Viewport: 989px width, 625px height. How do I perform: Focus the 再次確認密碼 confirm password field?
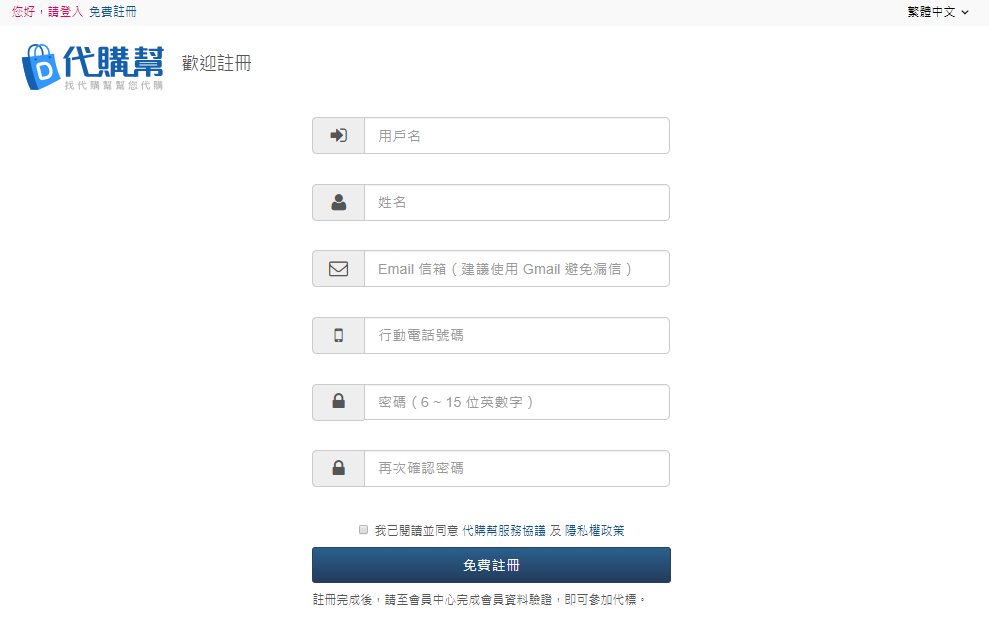(x=516, y=468)
